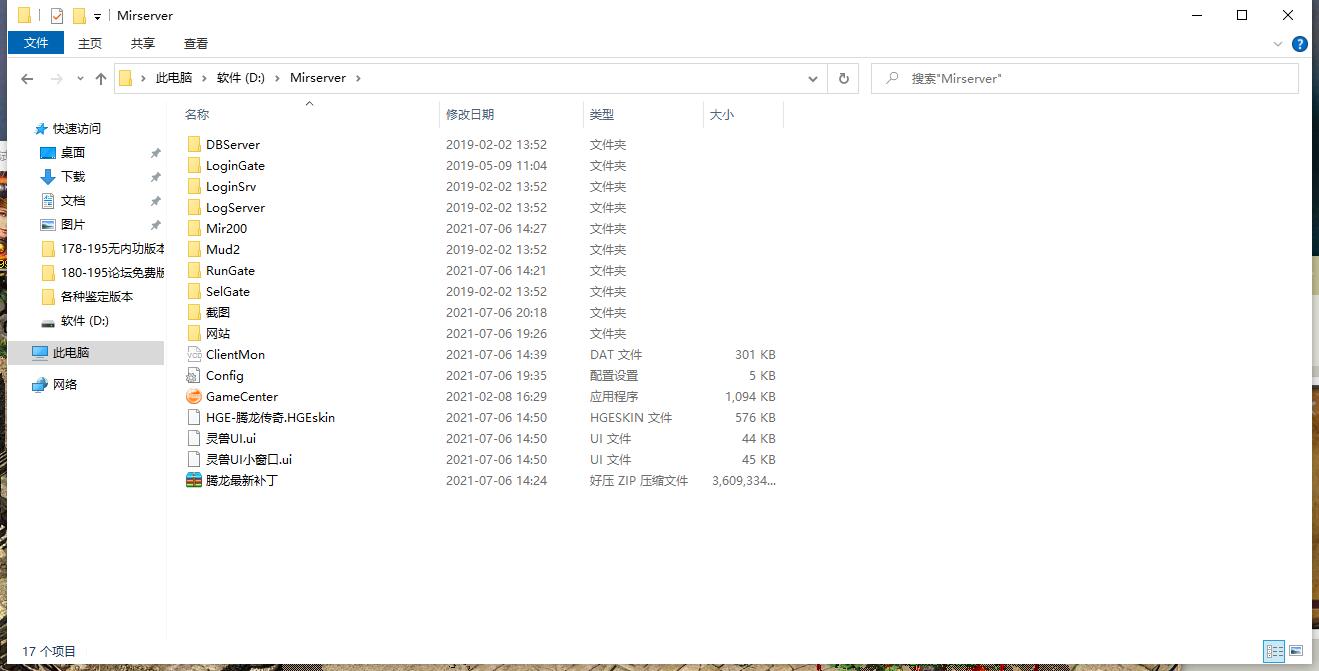Viewport: 1319px width, 671px height.
Task: Select the ClientMon DAT file icon
Action: coord(194,355)
